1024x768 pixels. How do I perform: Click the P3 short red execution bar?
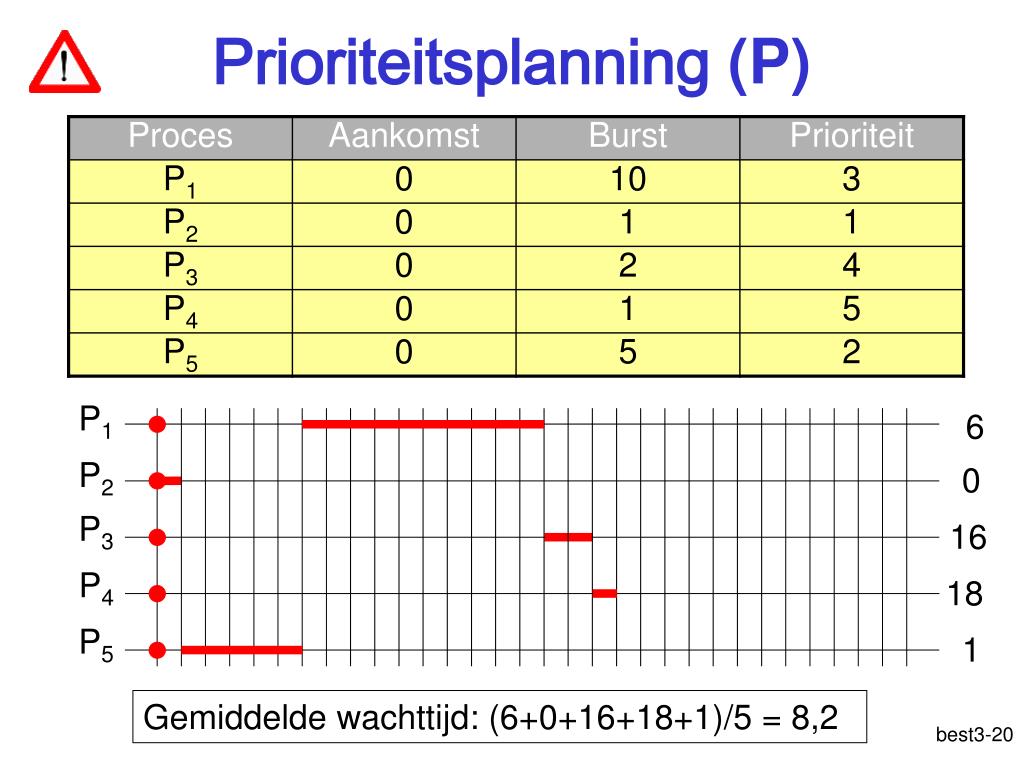click(x=568, y=537)
